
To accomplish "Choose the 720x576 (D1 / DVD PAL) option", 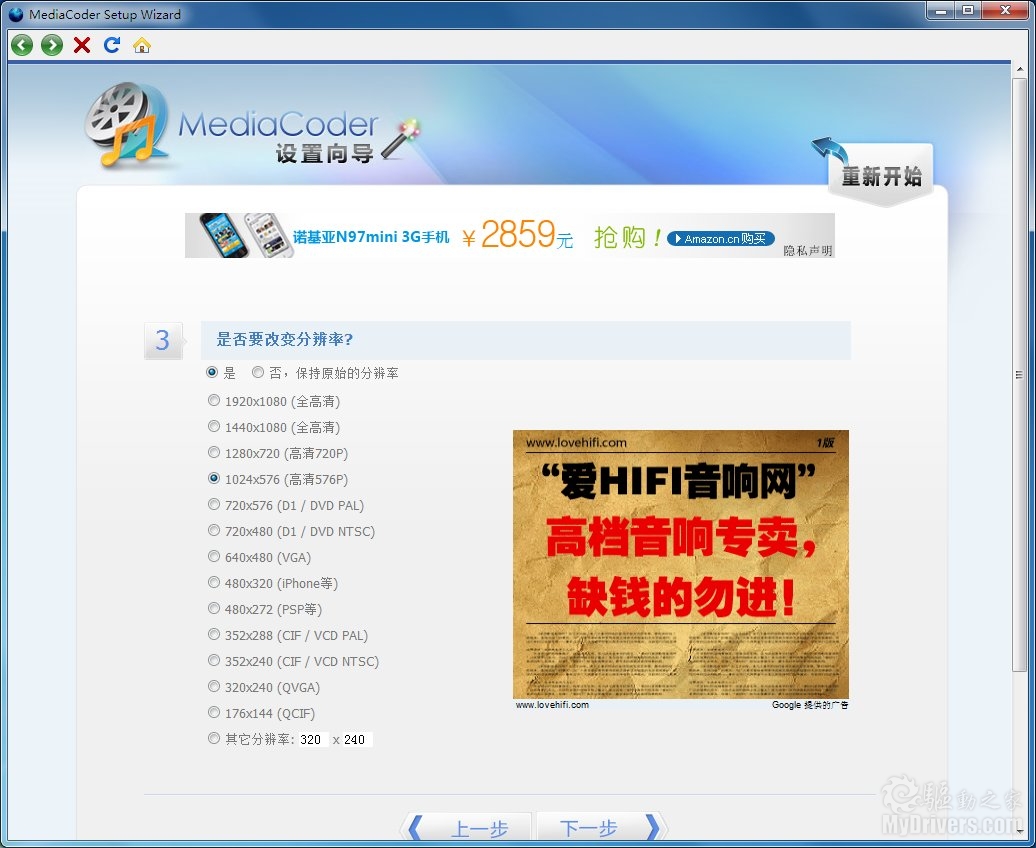I will (213, 504).
